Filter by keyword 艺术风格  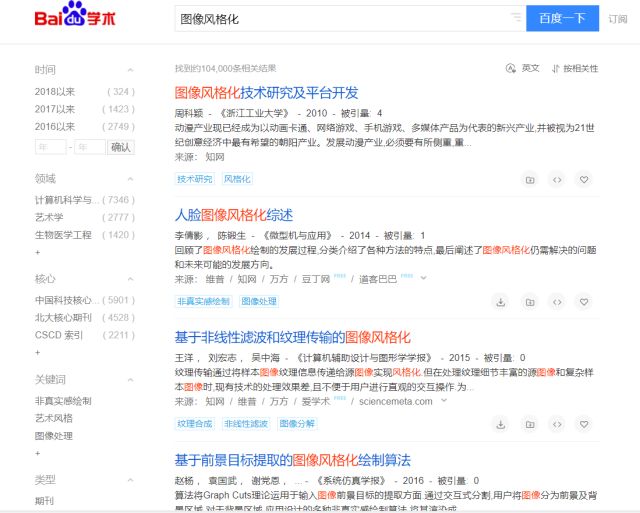53,418
